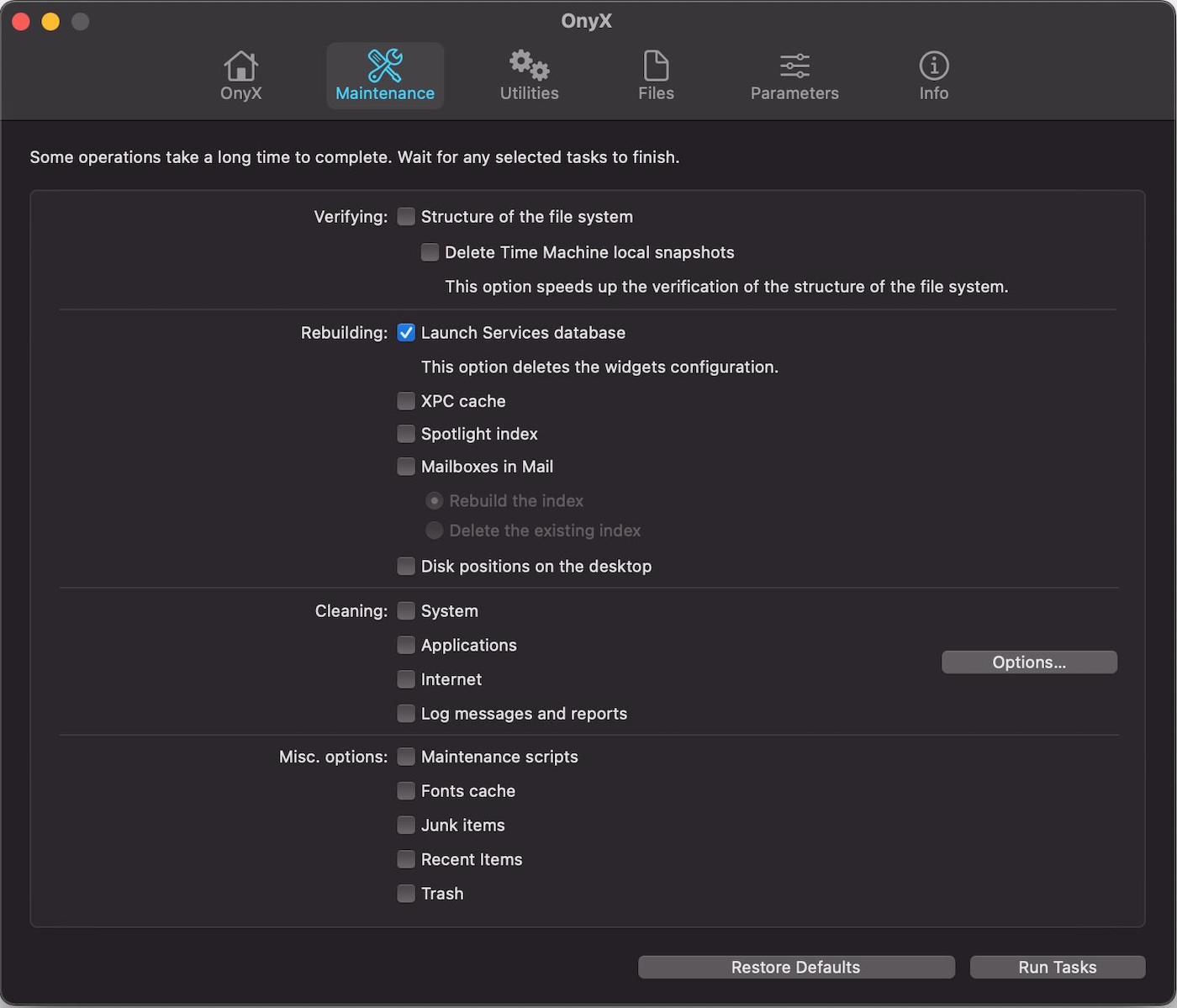Tick the Trash checkbox
The width and height of the screenshot is (1177, 1008).
click(406, 894)
